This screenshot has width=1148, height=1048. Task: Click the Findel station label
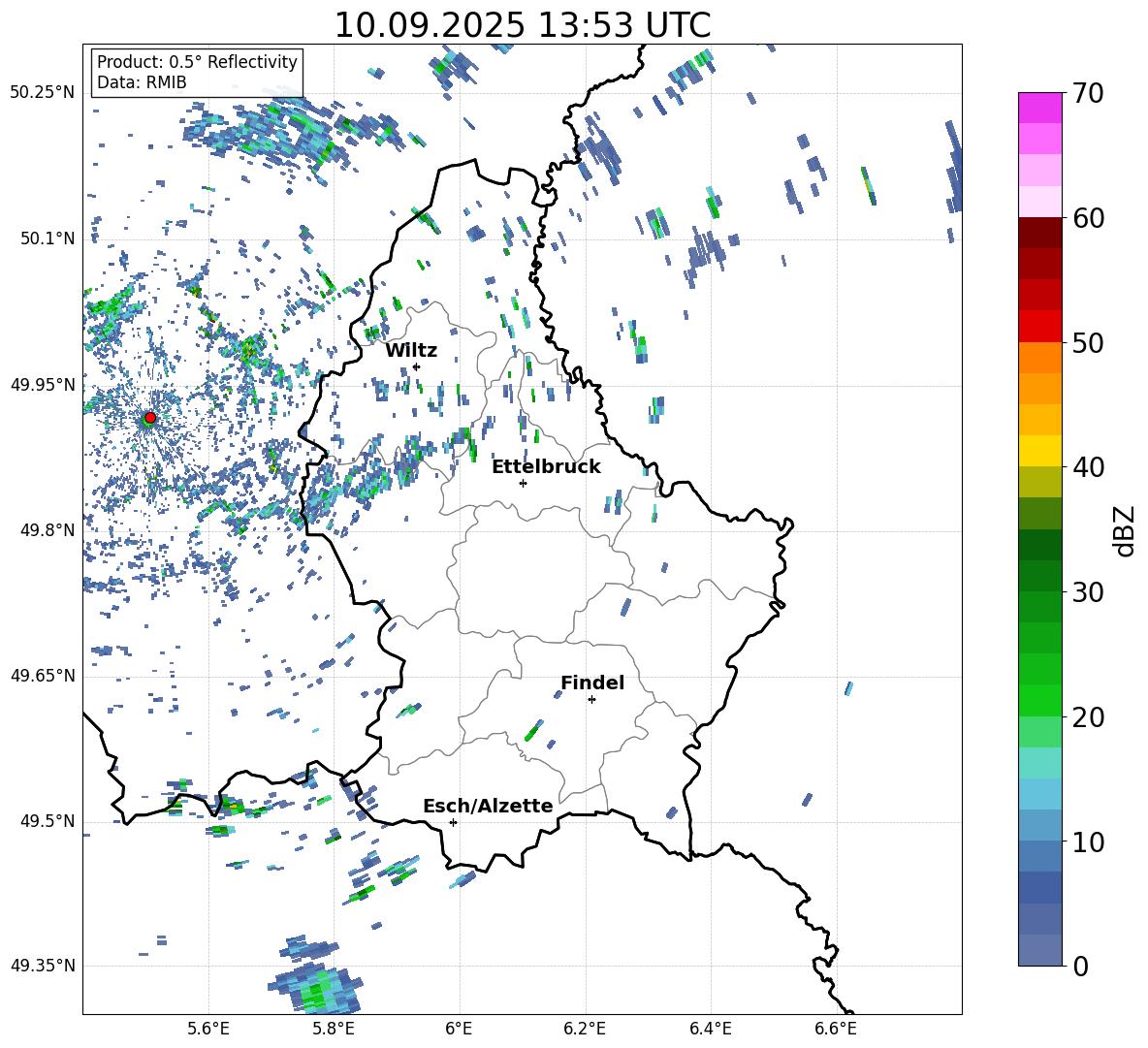tap(592, 683)
